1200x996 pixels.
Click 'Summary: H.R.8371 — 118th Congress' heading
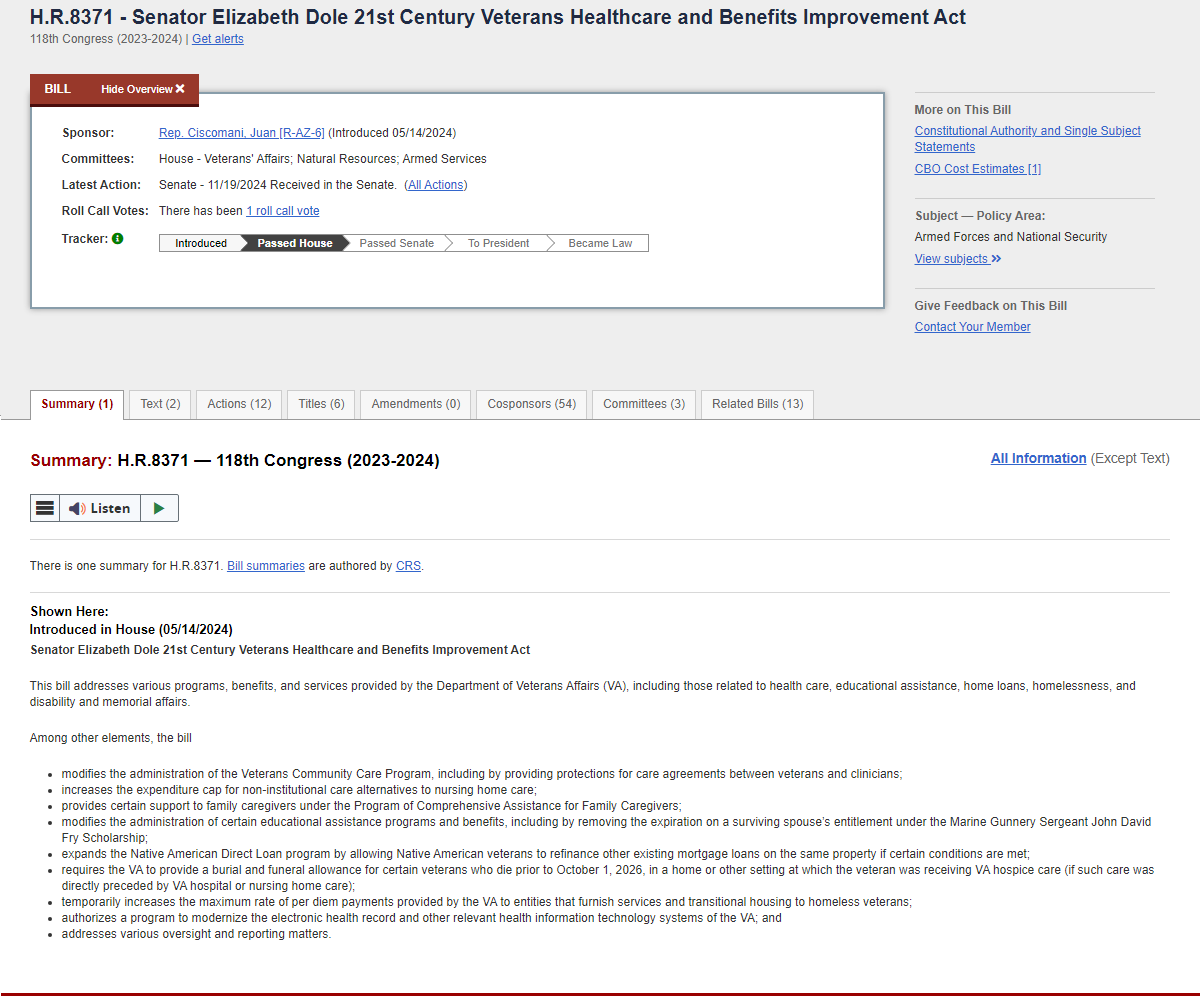[x=235, y=460]
